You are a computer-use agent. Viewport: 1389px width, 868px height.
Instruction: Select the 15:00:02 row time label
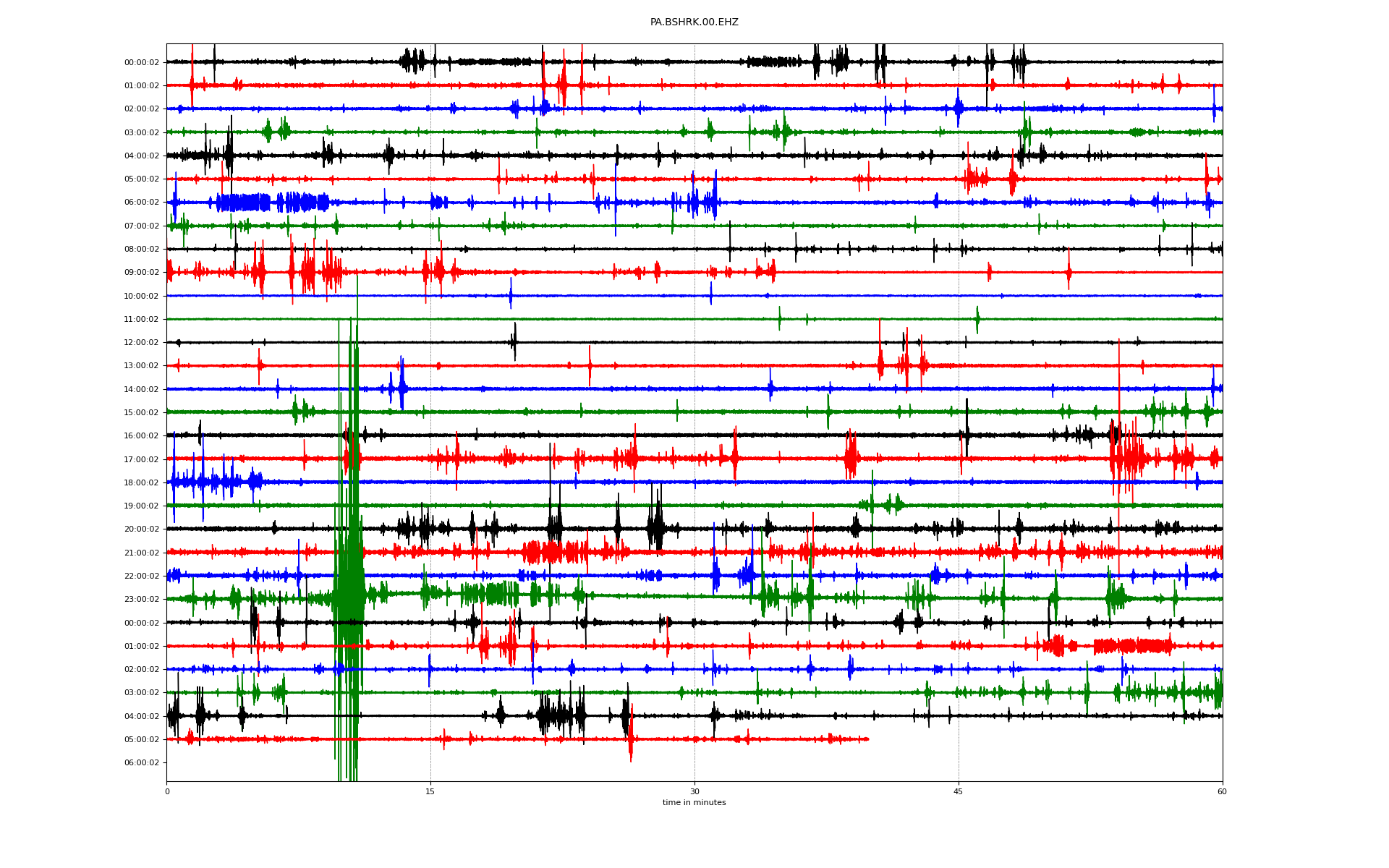pyautogui.click(x=141, y=413)
